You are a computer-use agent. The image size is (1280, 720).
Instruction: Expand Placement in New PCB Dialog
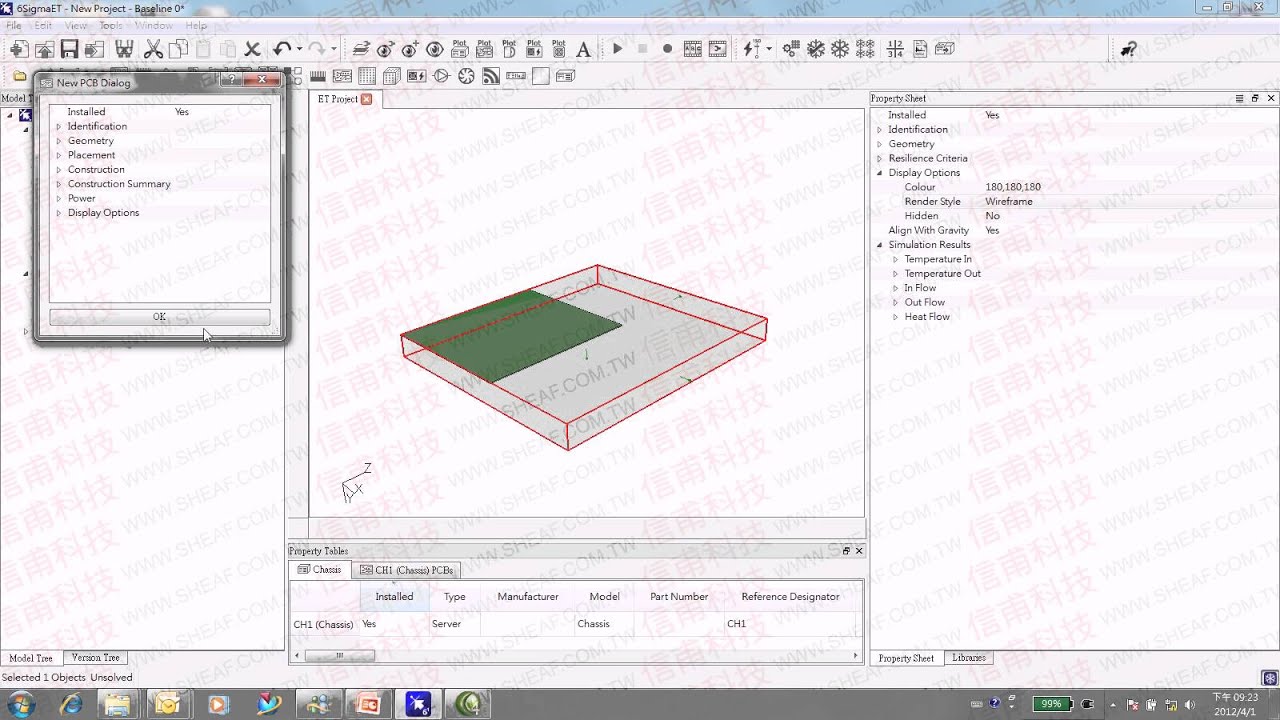click(x=59, y=155)
